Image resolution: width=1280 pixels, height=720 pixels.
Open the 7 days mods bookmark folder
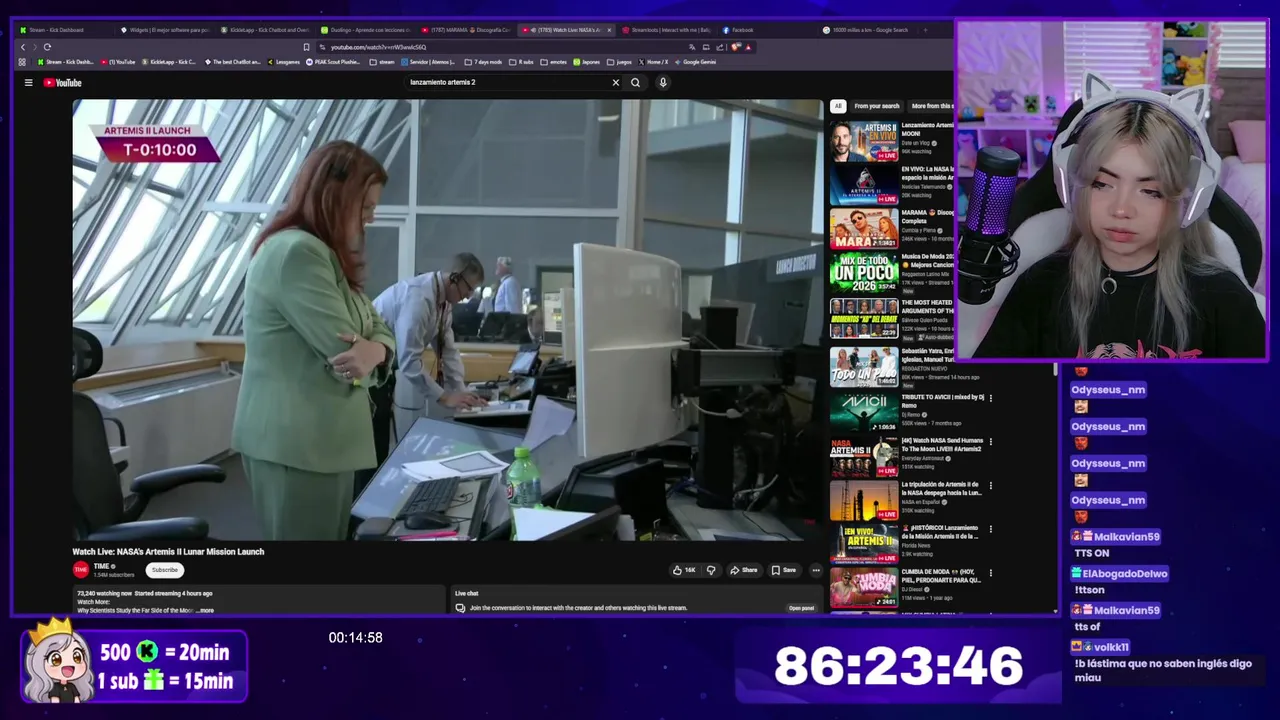pyautogui.click(x=484, y=62)
